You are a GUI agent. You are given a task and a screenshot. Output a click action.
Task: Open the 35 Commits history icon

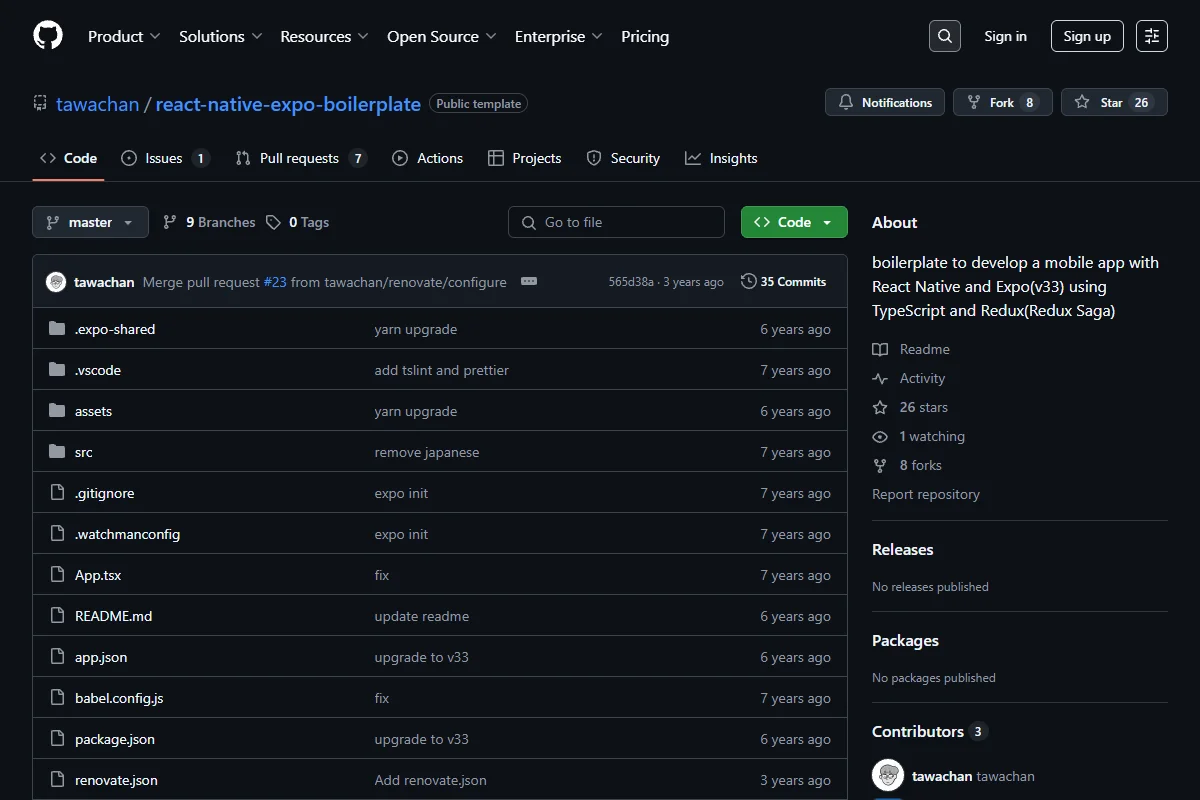[748, 282]
